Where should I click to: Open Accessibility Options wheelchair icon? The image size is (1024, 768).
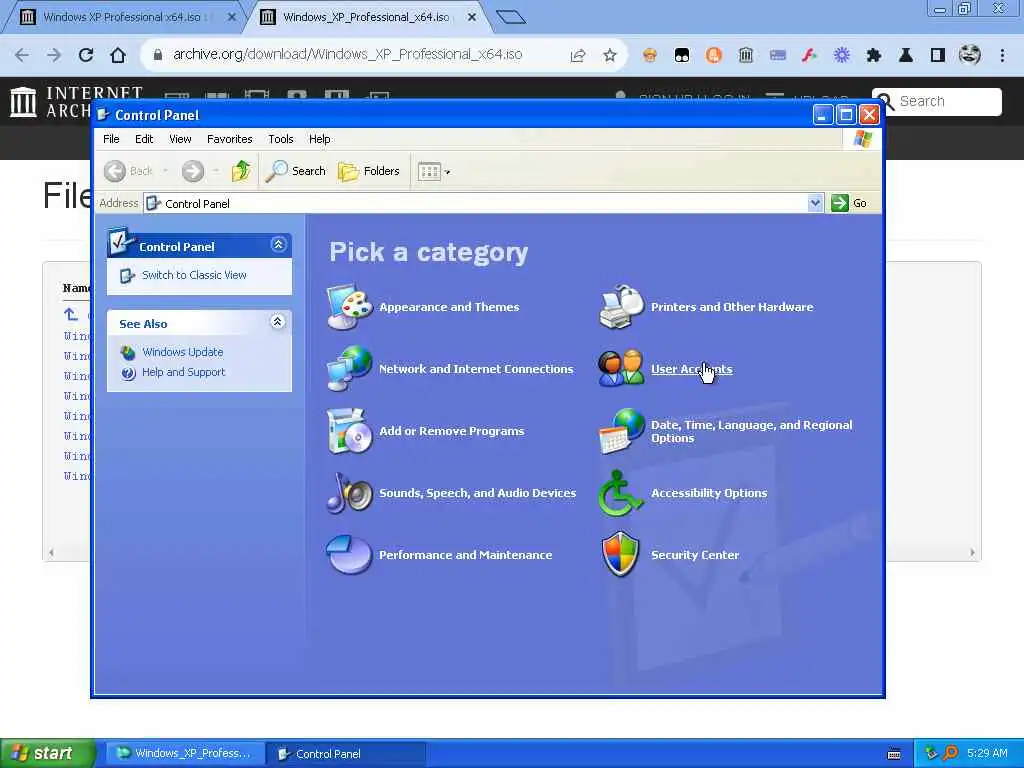click(619, 492)
